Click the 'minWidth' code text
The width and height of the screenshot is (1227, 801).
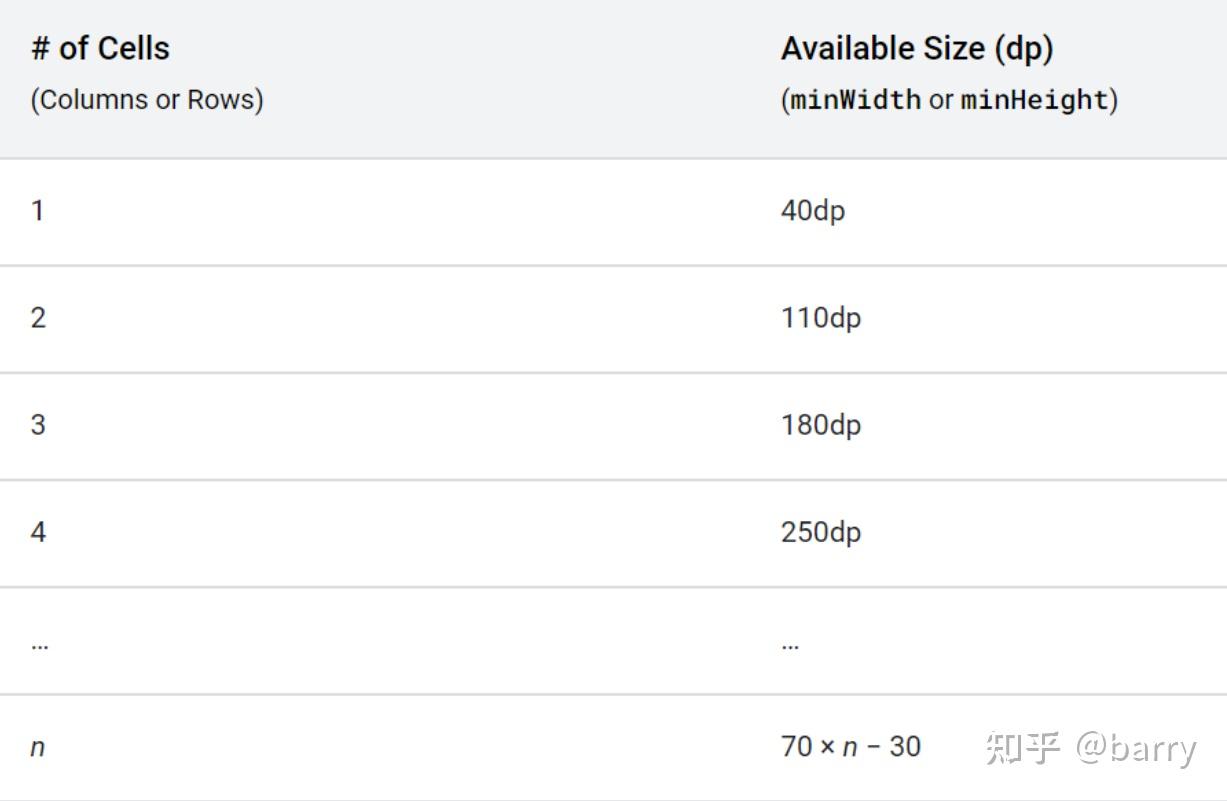click(x=856, y=99)
